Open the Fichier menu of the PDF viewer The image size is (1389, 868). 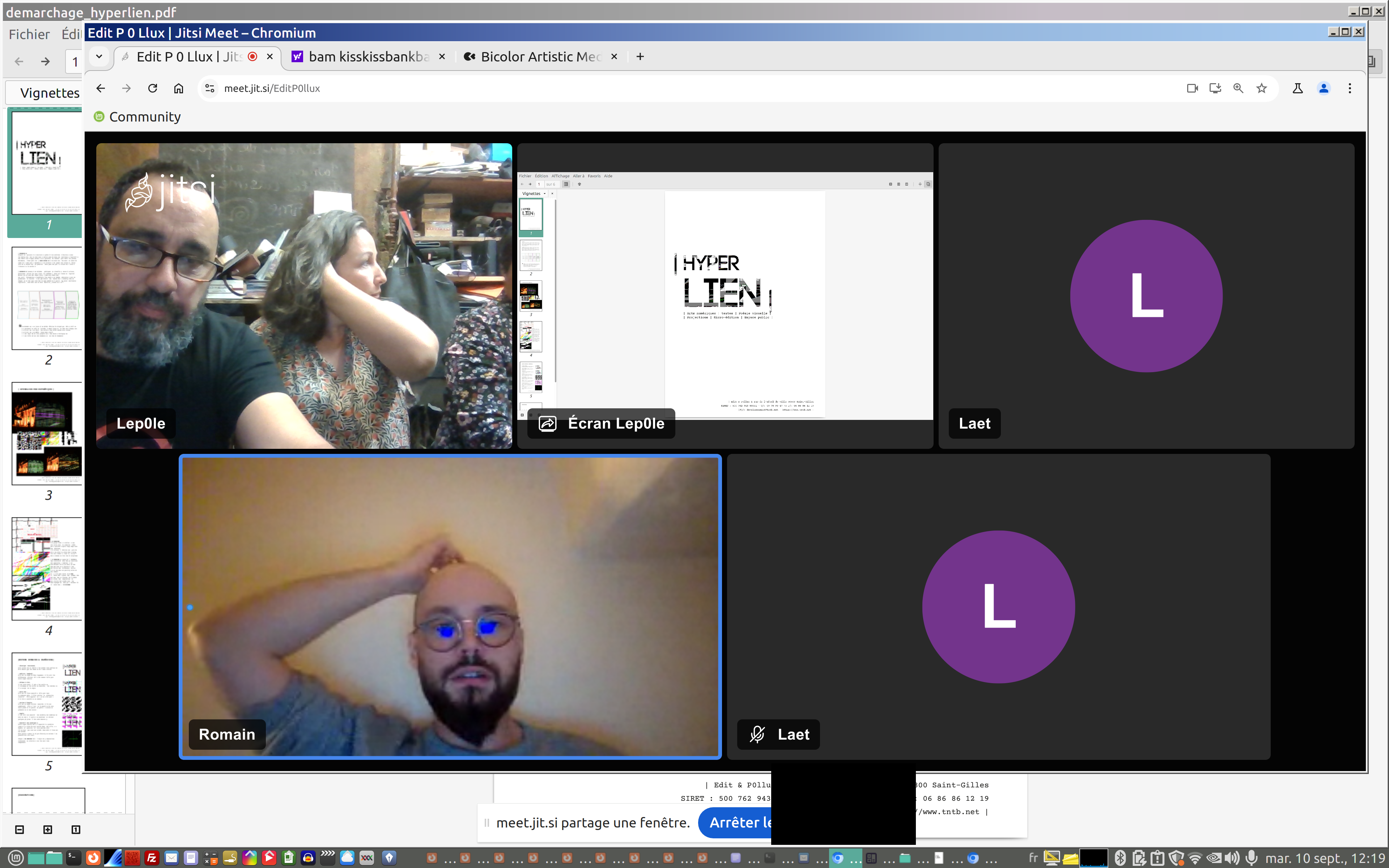click(x=29, y=34)
